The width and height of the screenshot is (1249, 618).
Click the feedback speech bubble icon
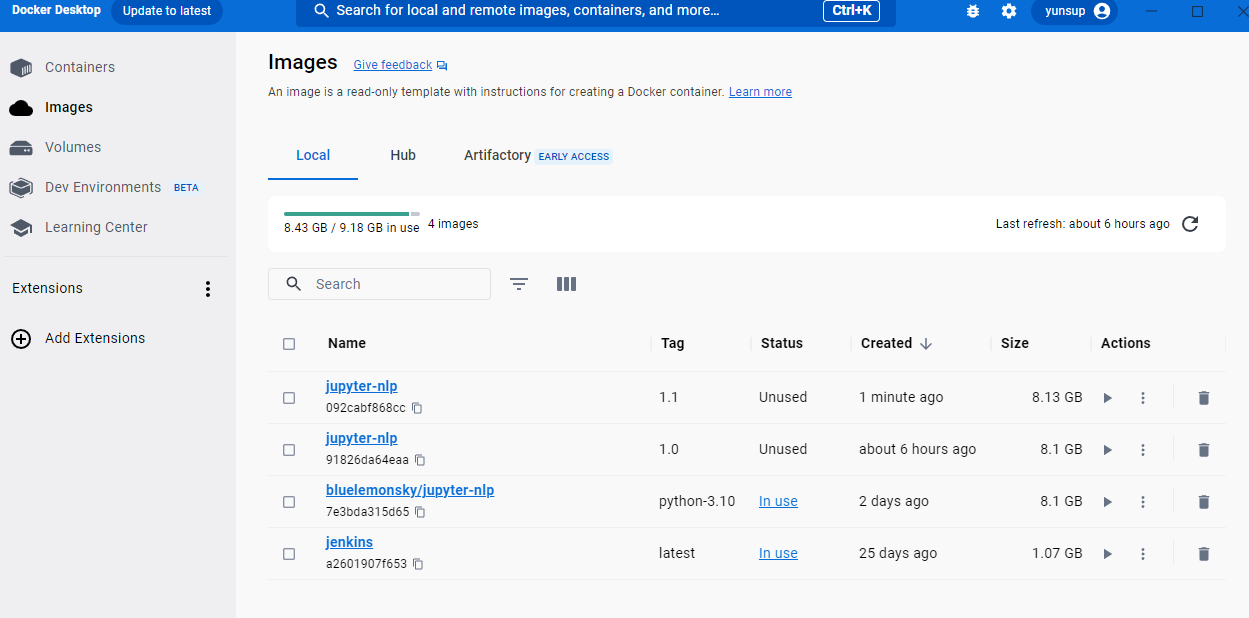[442, 66]
